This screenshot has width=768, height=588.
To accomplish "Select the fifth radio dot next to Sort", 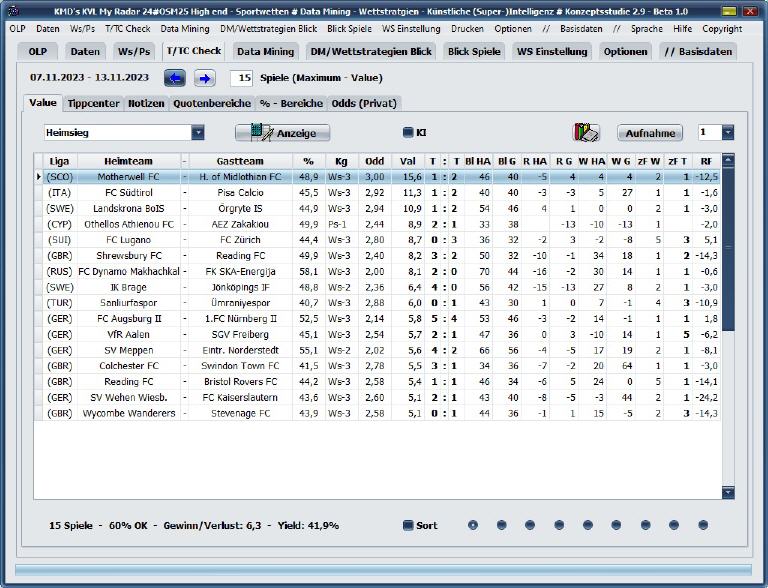I will click(588, 525).
